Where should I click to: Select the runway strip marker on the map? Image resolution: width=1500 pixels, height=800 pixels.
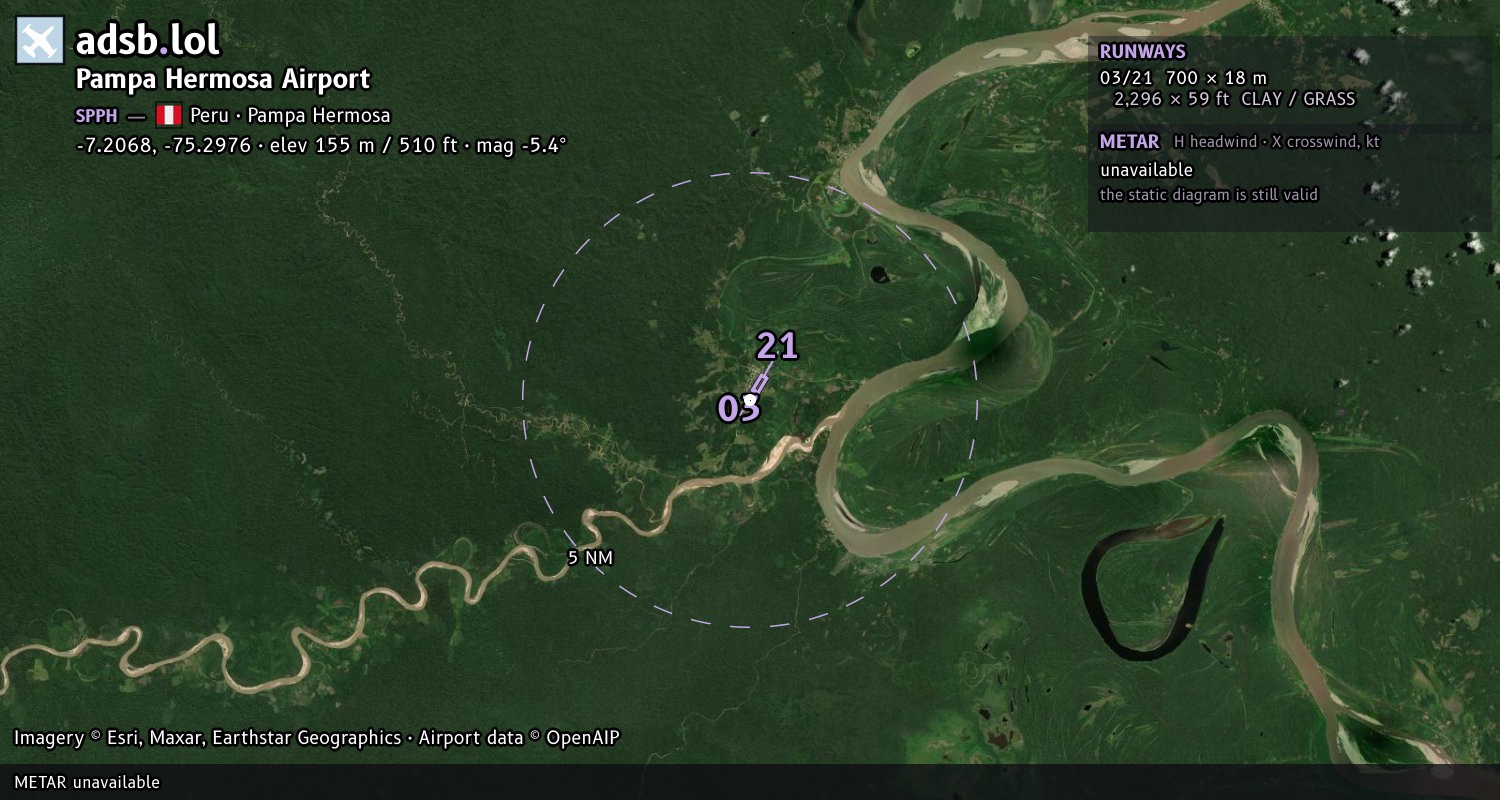pos(760,383)
